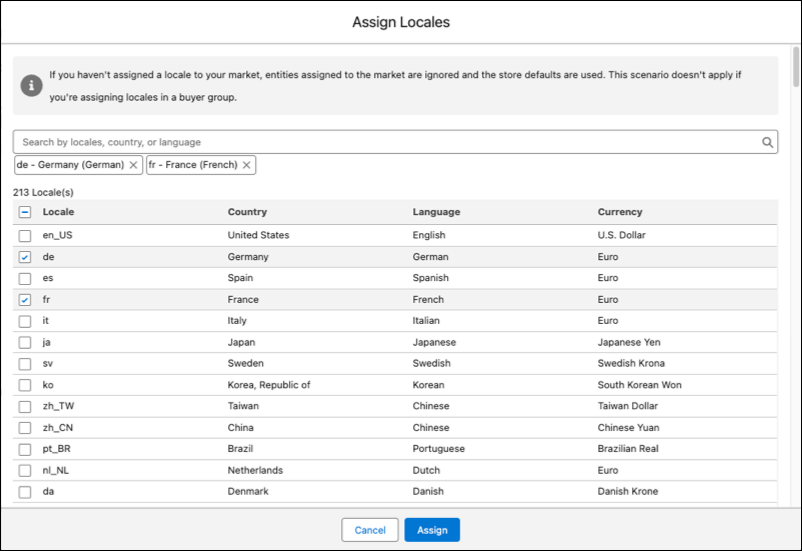Image resolution: width=802 pixels, height=551 pixels.
Task: Click the Italian language cell
Action: 426,321
